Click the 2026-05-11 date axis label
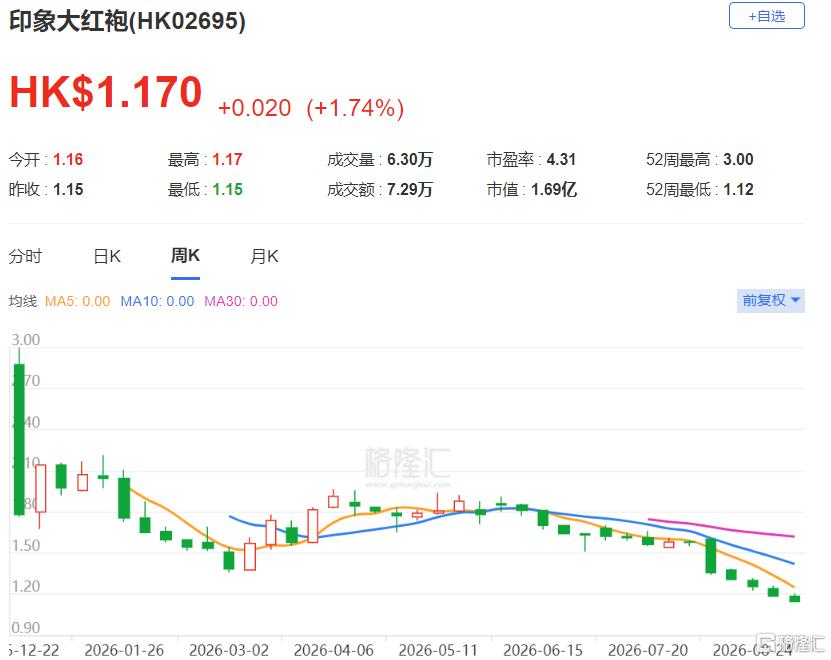The width and height of the screenshot is (831, 660). click(x=438, y=650)
